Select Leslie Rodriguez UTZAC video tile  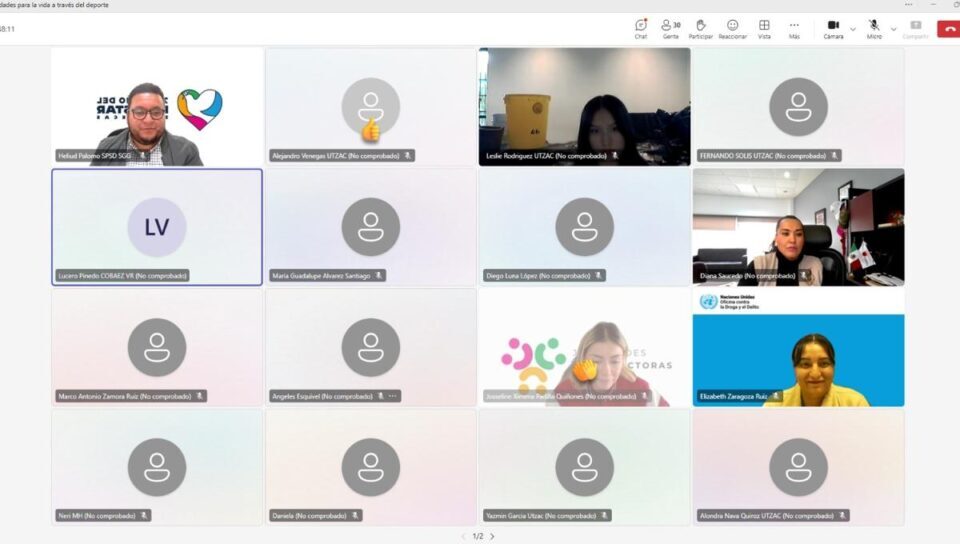[x=584, y=105]
